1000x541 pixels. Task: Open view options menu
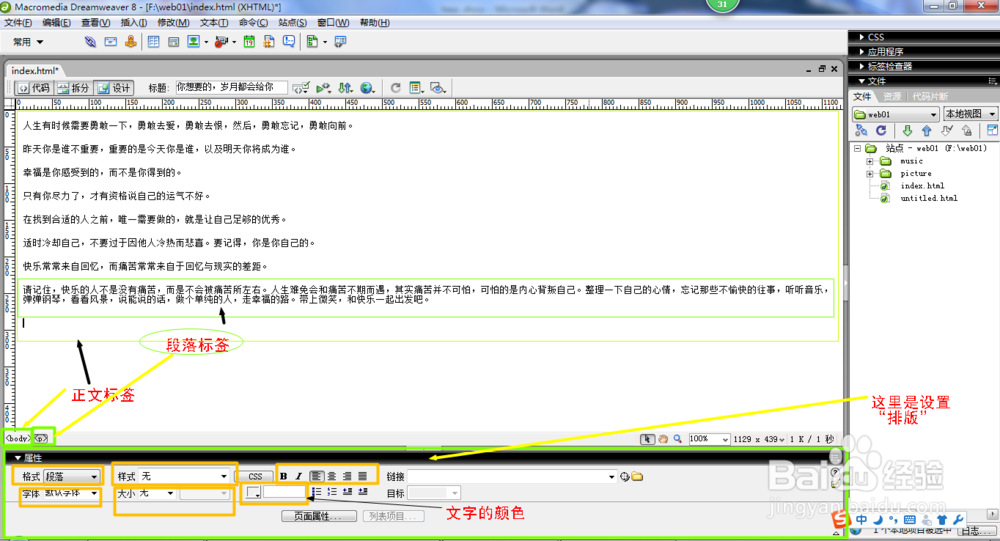click(x=416, y=88)
